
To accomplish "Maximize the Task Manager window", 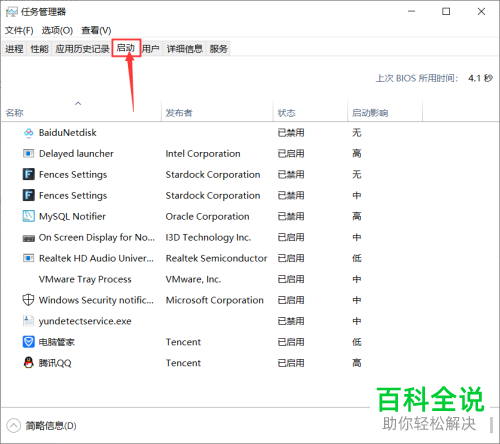I will [x=446, y=12].
